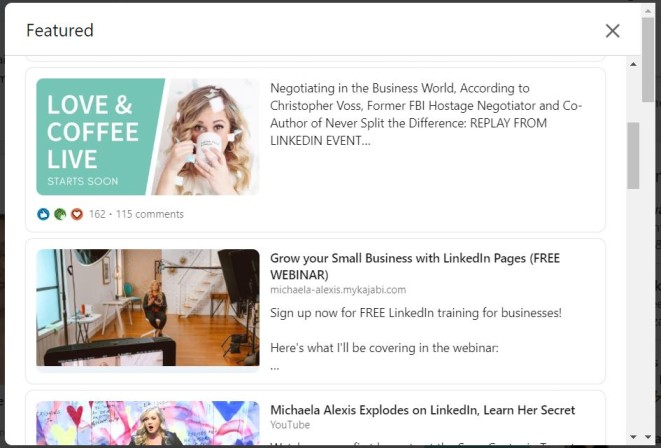The image size is (661, 448).
Task: Open the 162 reactions count
Action: (x=97, y=214)
